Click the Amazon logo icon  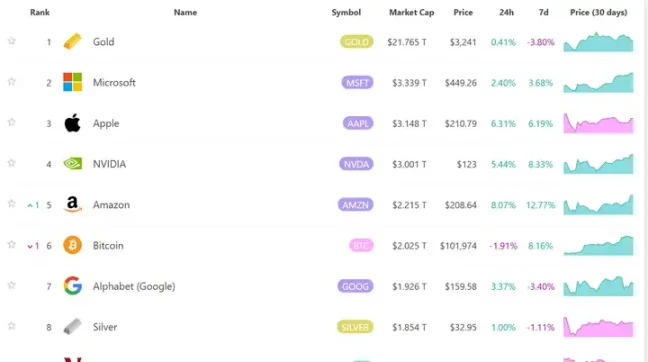pos(72,204)
